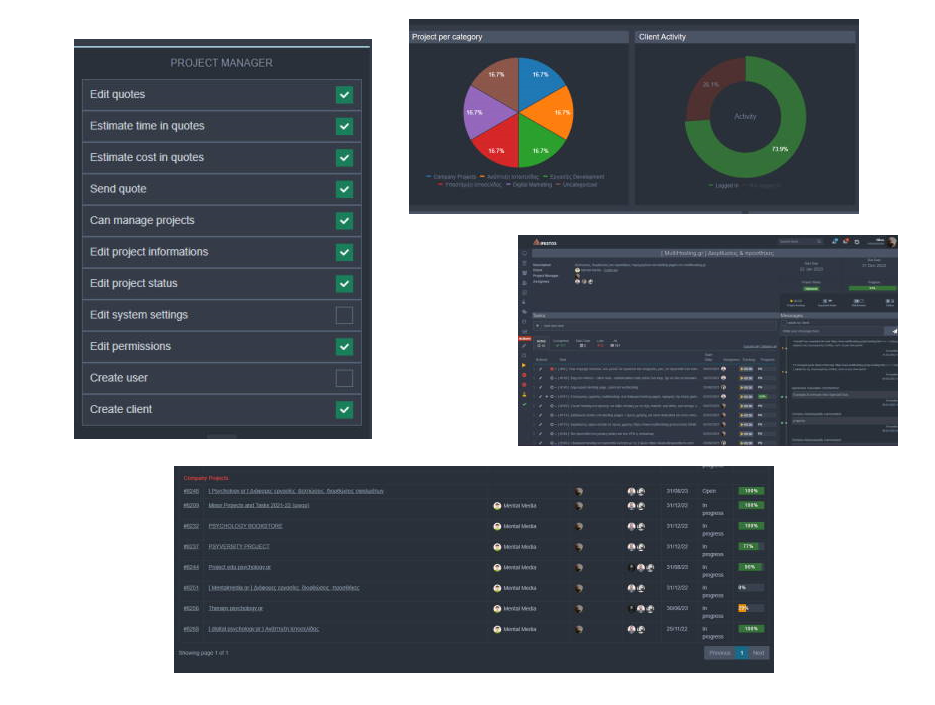Click the send message paper plane icon

893,331
